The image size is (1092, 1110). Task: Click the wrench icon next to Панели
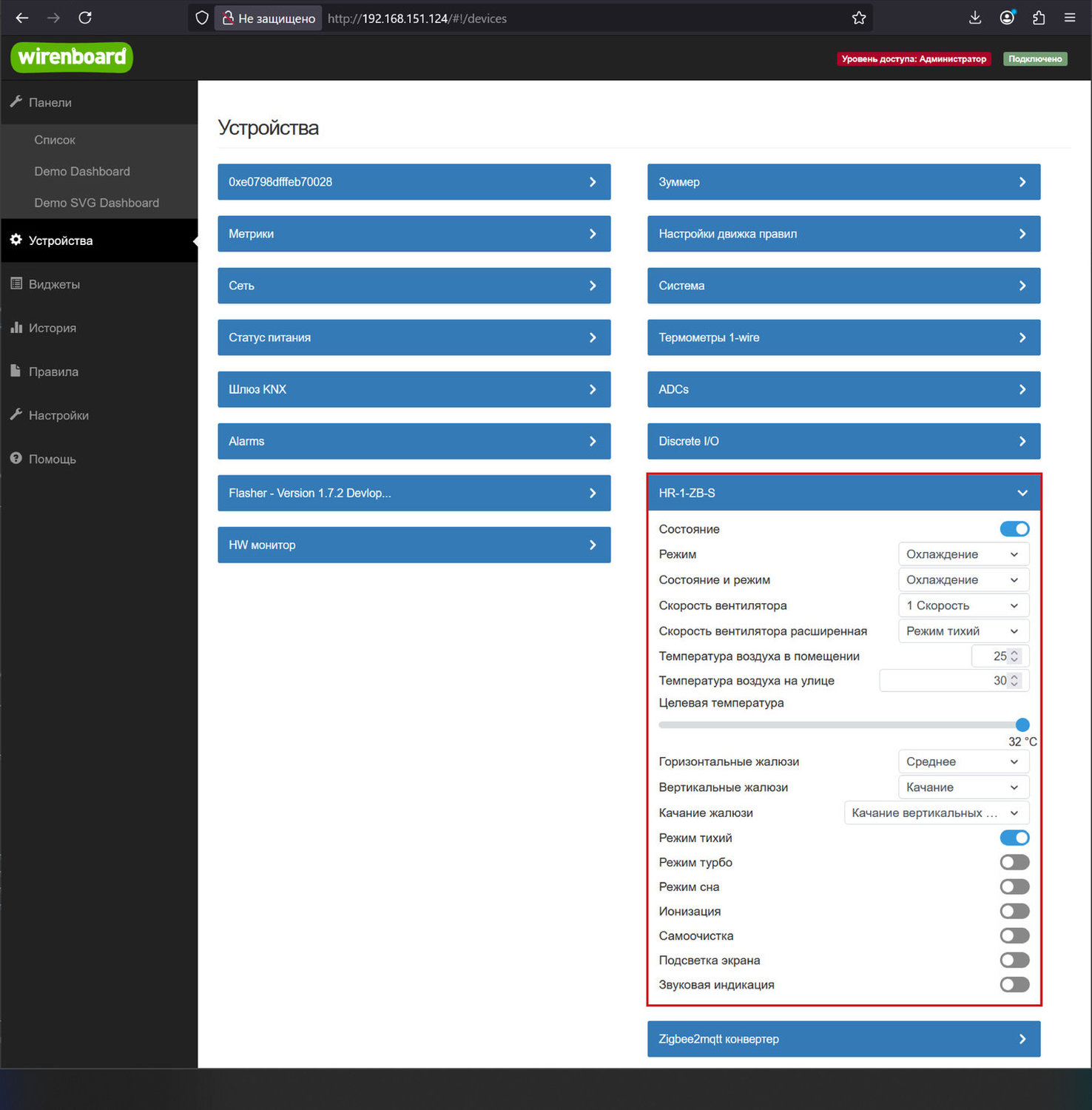pos(16,101)
